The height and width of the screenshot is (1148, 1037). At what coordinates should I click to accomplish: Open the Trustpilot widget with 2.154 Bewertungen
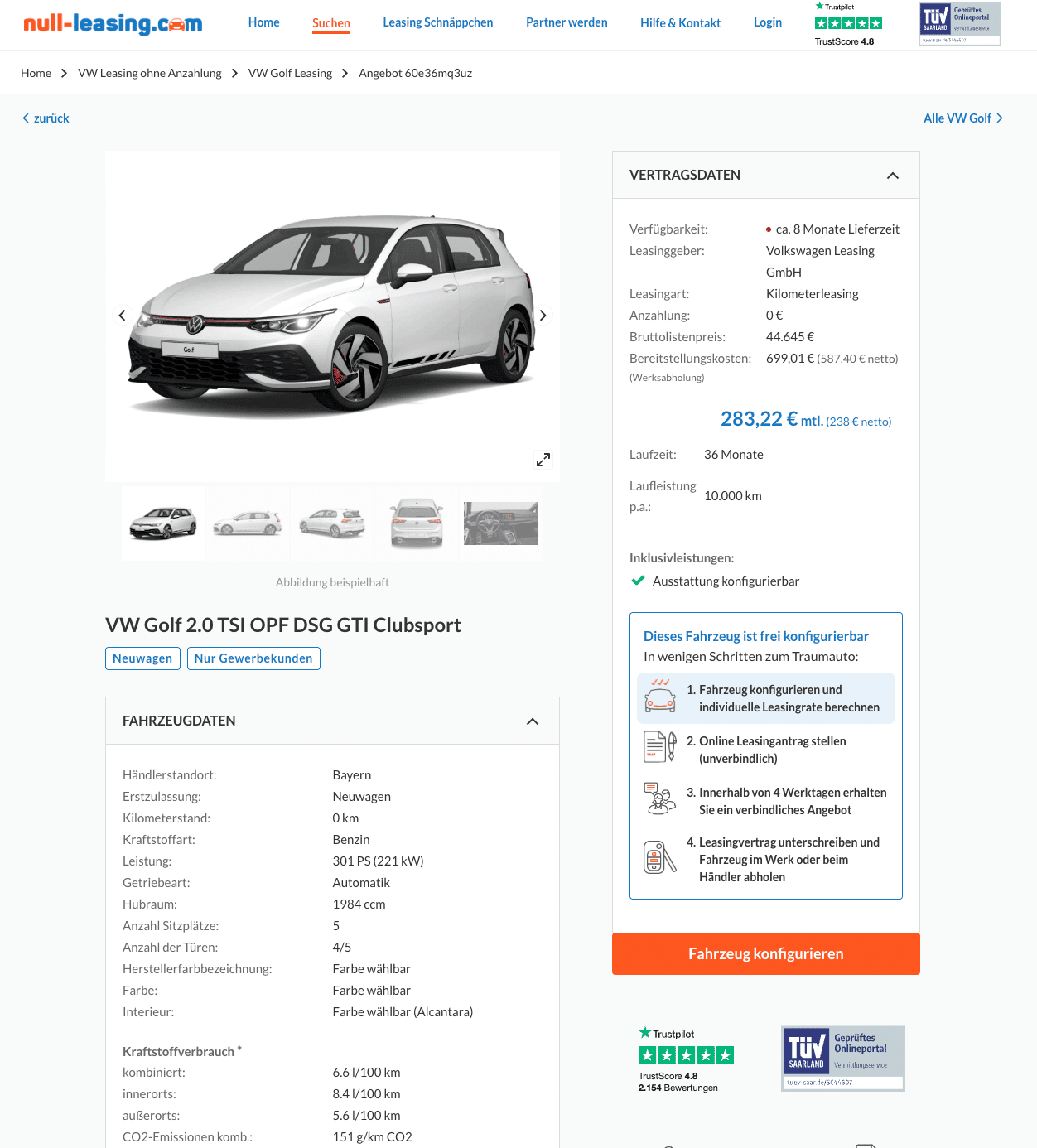click(x=686, y=1059)
